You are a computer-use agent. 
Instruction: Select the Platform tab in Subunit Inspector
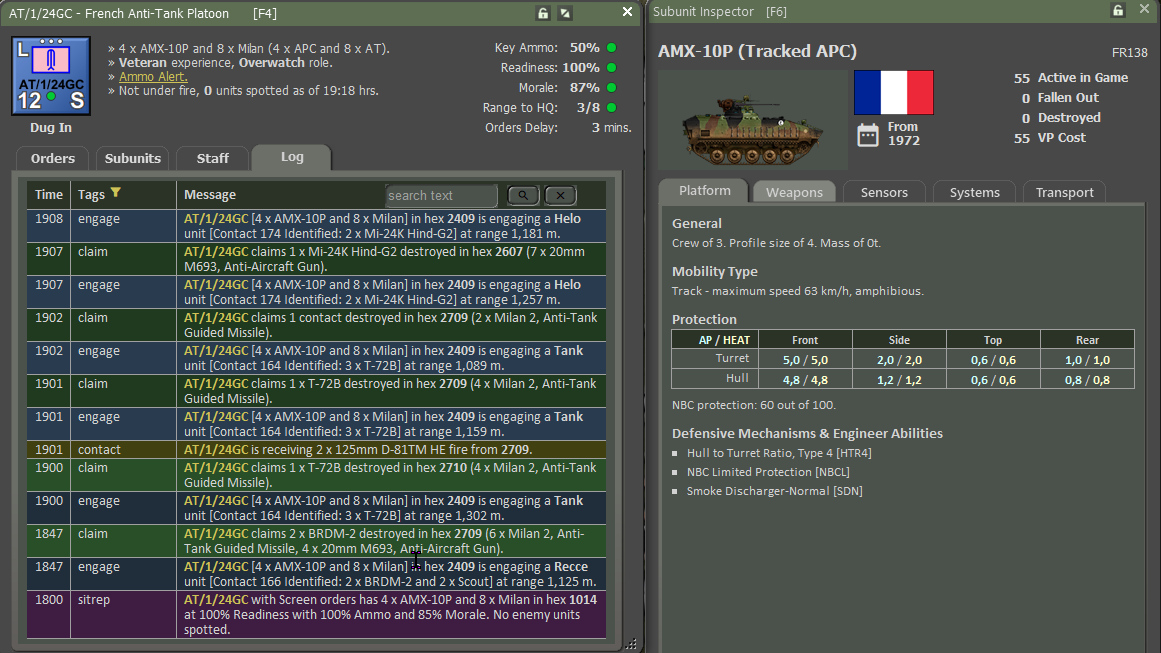(704, 190)
